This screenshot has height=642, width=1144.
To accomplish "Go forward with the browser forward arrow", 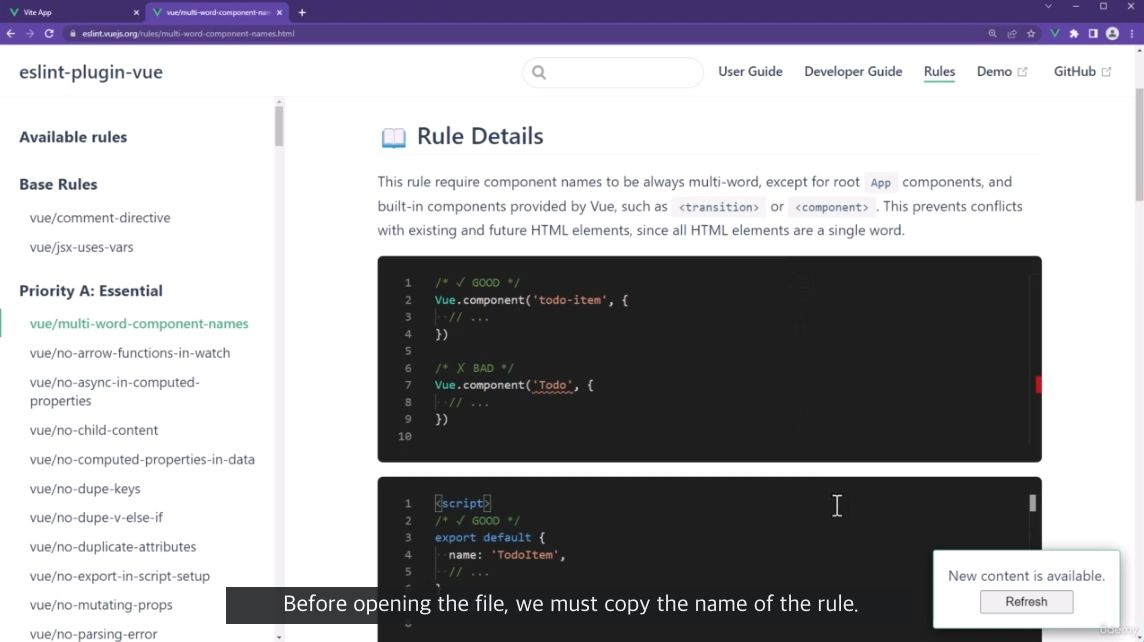I will tap(30, 34).
